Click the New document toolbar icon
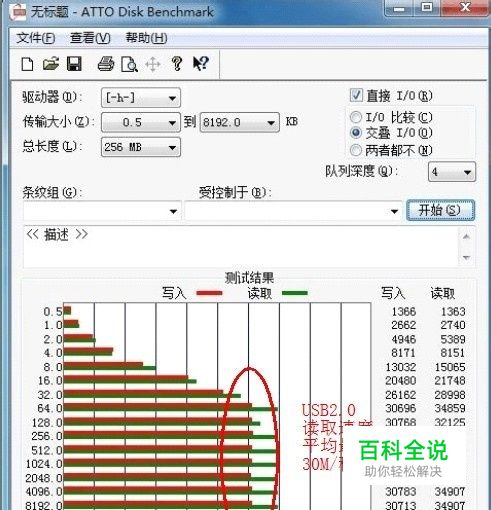This screenshot has height=510, width=491. point(27,64)
